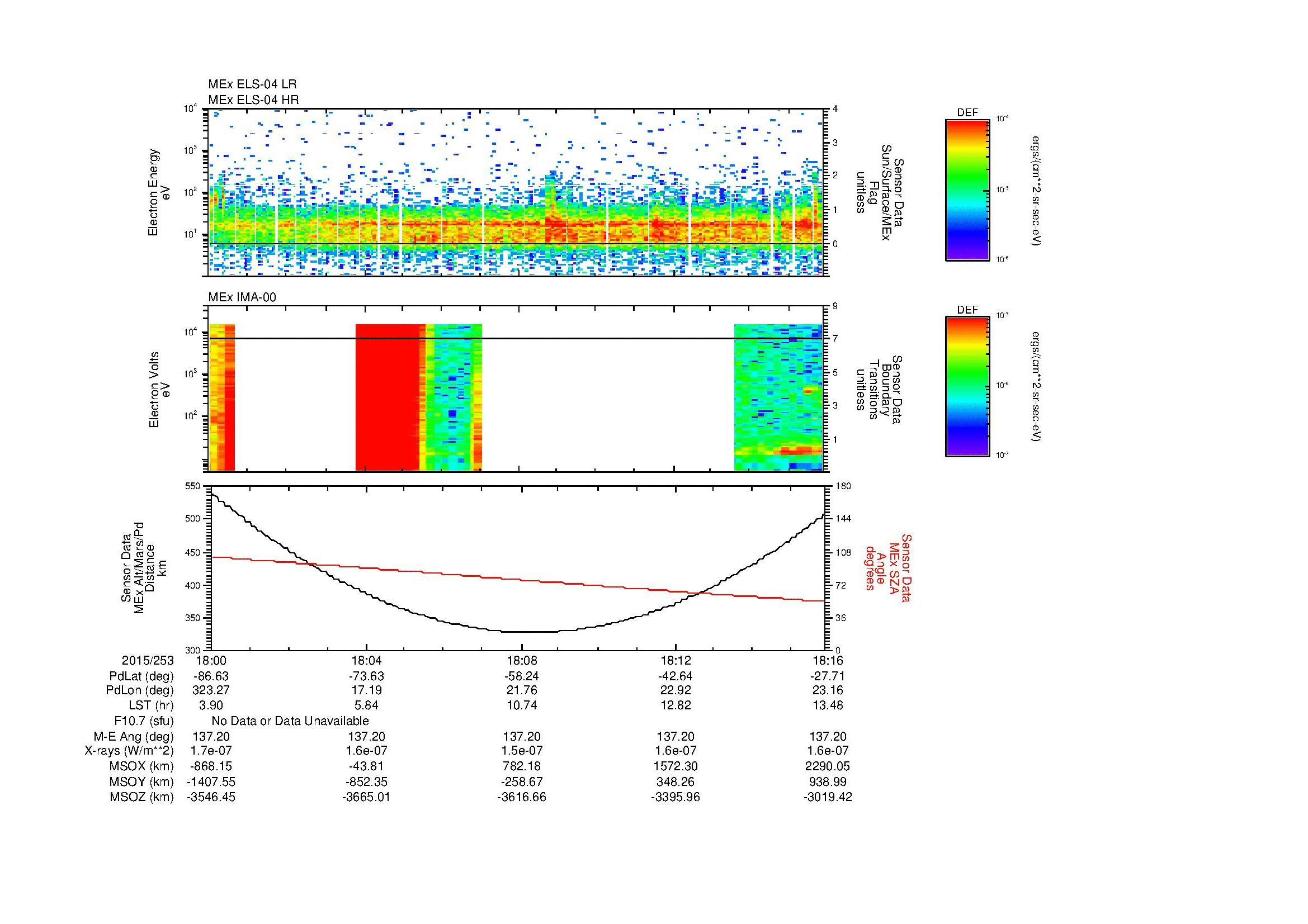Screen dimensions: 1308x924
Task: Click the large red block in IMA panel
Action: pos(388,397)
